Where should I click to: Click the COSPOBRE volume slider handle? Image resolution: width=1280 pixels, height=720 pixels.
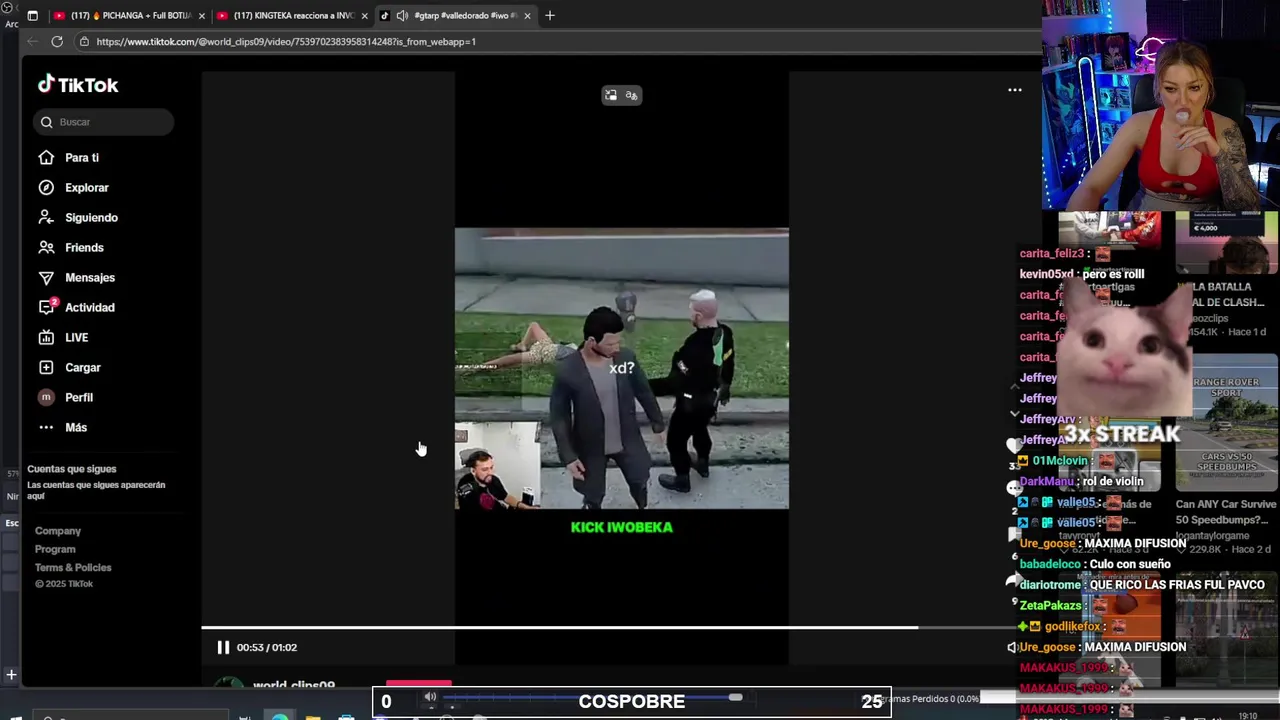[x=735, y=697]
